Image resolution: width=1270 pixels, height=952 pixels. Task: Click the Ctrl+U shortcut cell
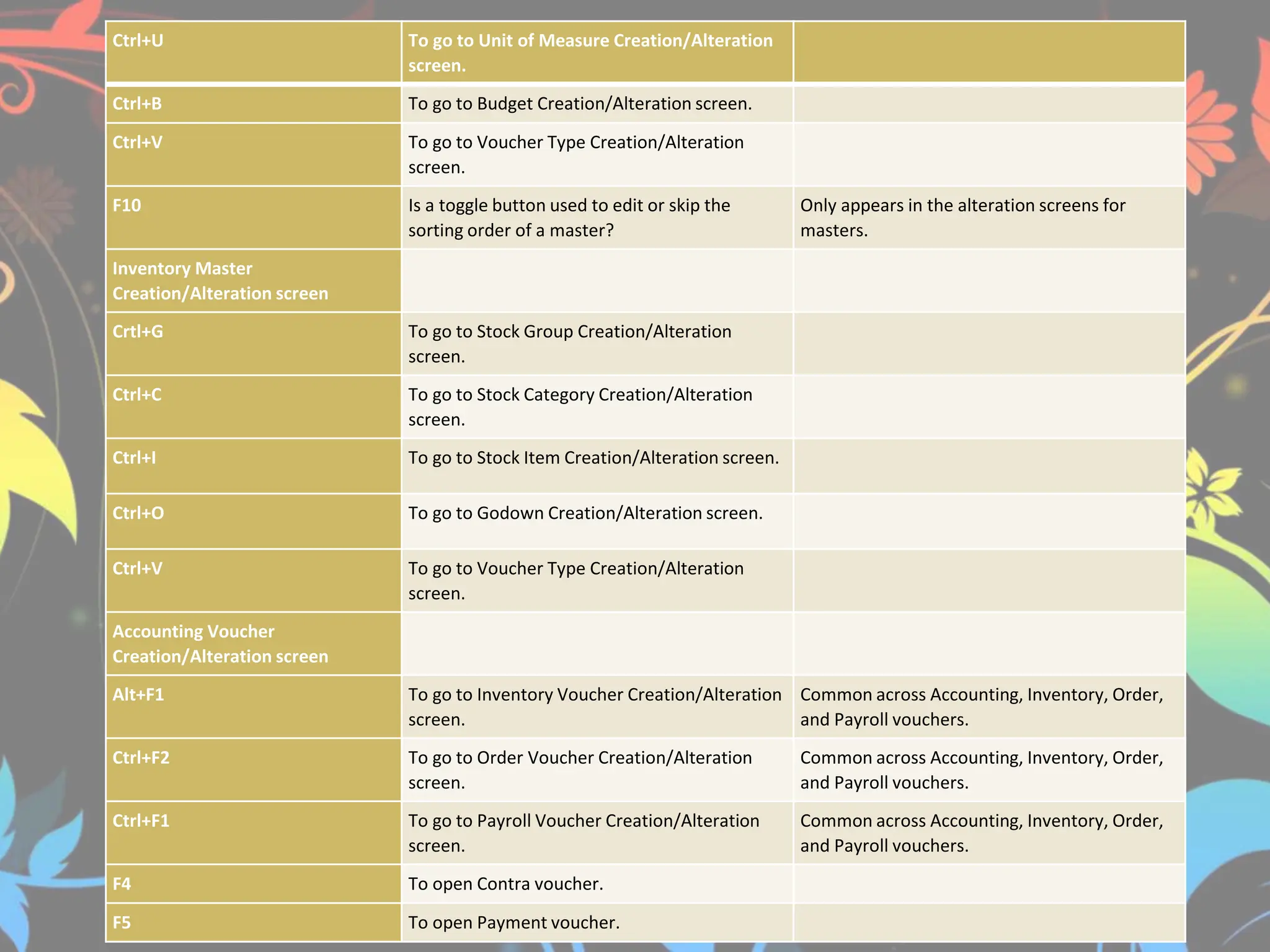(x=138, y=41)
